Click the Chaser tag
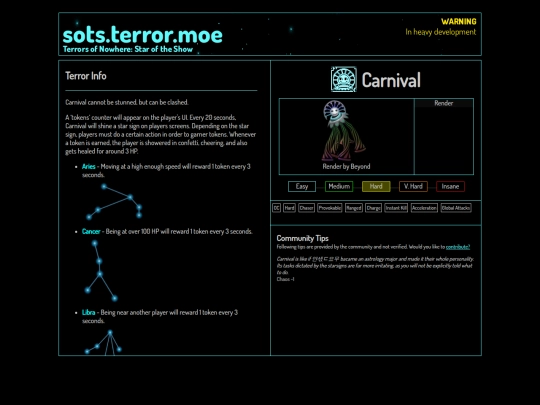The image size is (540, 405). tap(306, 208)
